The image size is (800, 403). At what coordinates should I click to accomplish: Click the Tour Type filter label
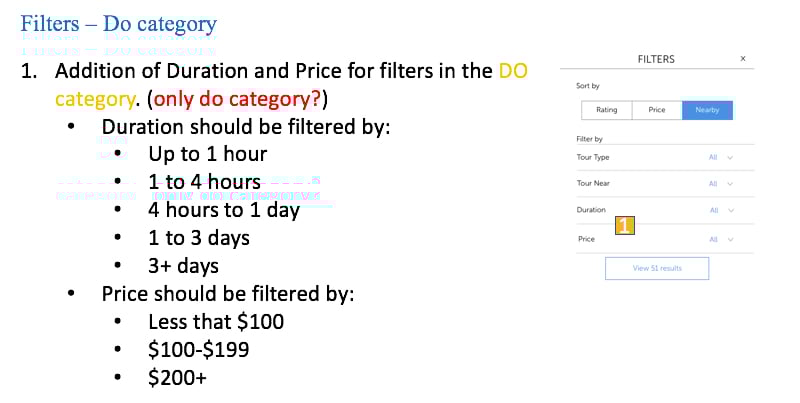pyautogui.click(x=593, y=157)
